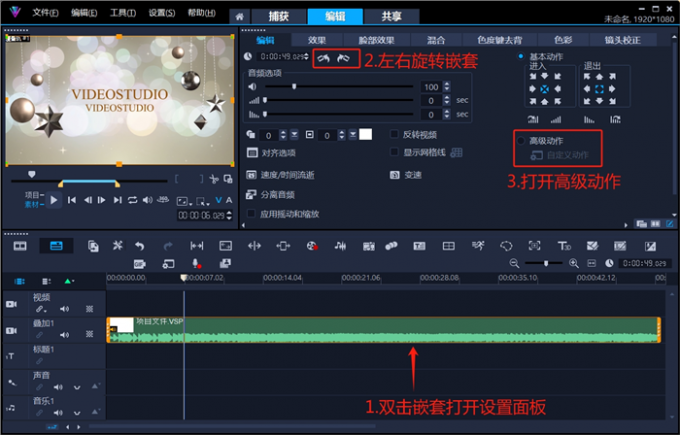Screen dimensions: 680x435
Task: Enlarge the preview window
Action: point(228,179)
